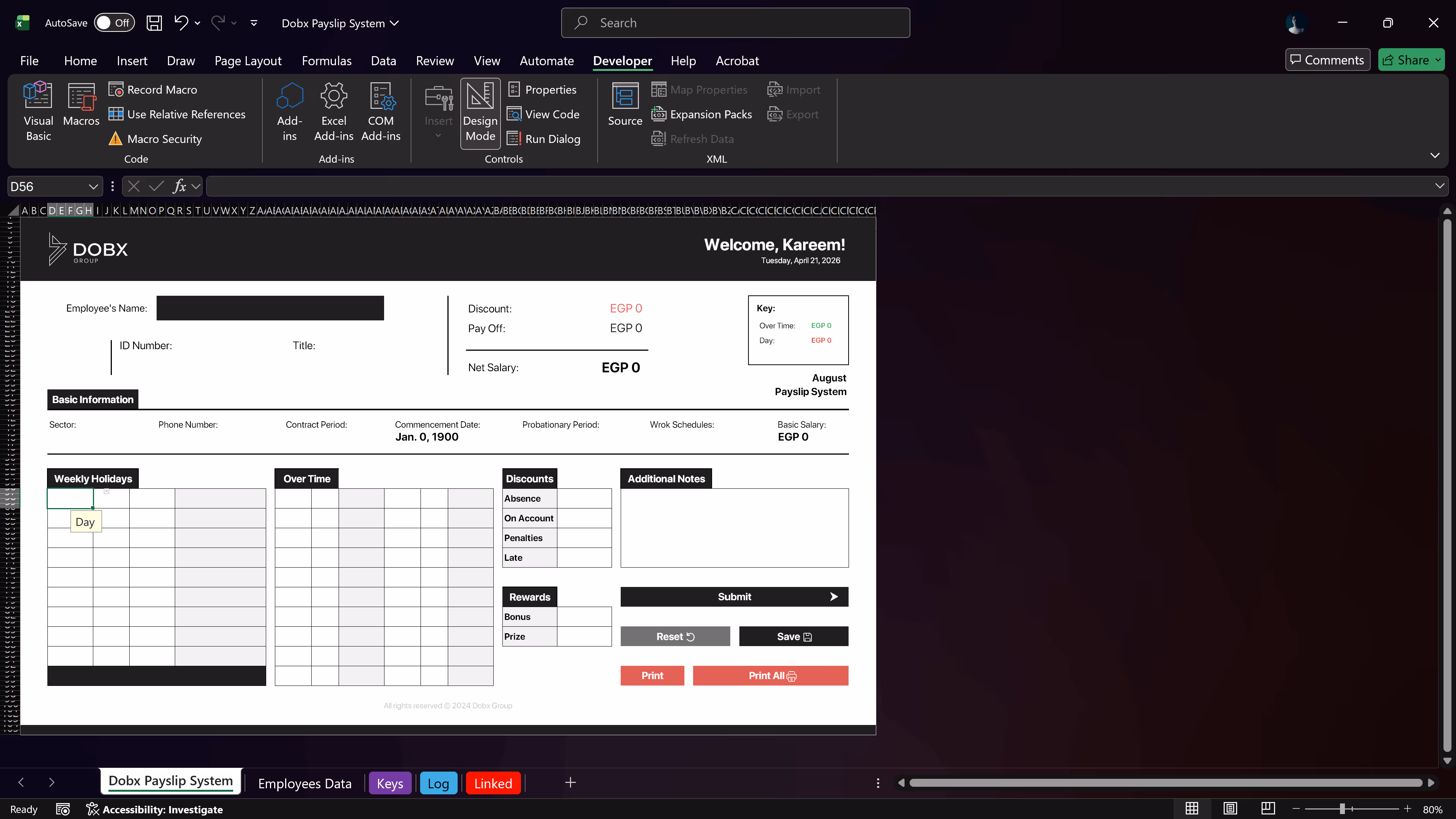1456x819 pixels.
Task: Open Accessibility: Investigate
Action: point(154,810)
